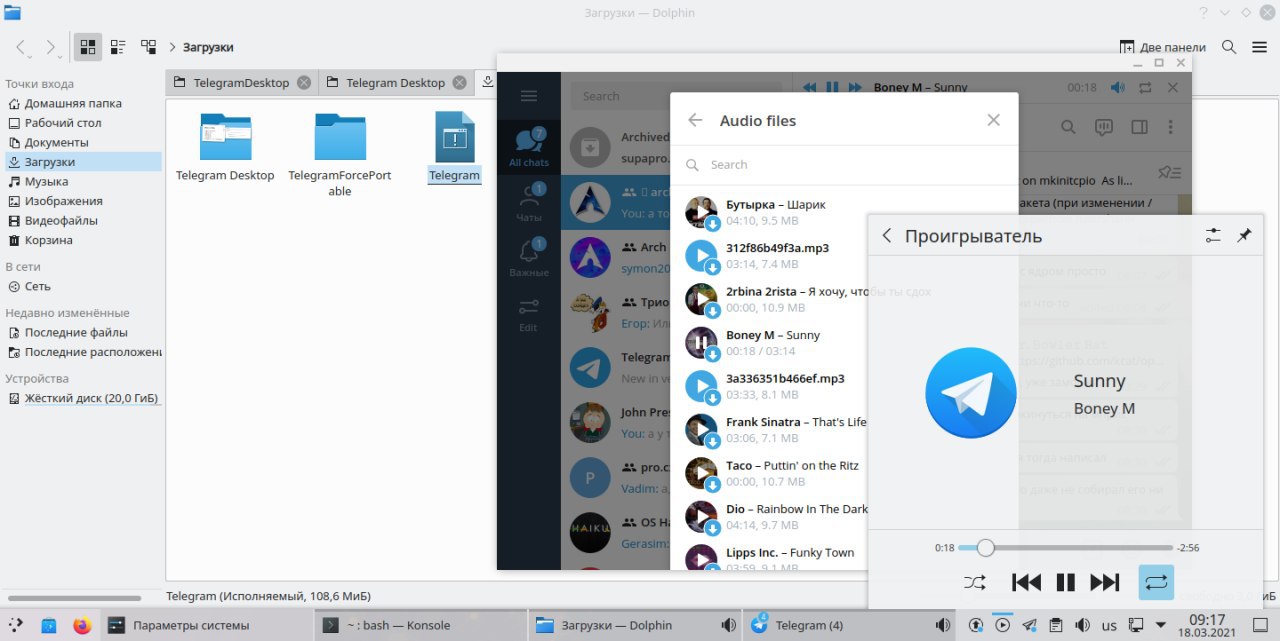Switch to TelegramDesktop tab in Dolphin

click(x=240, y=83)
